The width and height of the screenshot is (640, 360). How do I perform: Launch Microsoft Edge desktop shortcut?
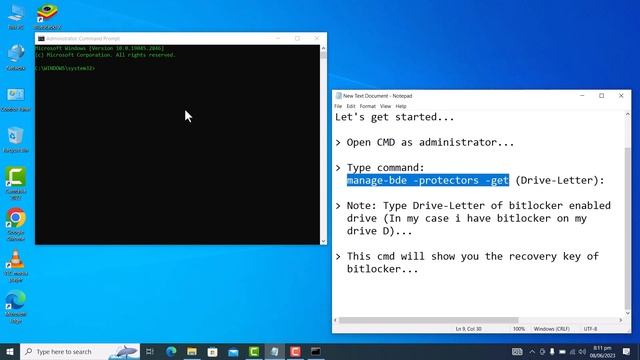coord(16,307)
